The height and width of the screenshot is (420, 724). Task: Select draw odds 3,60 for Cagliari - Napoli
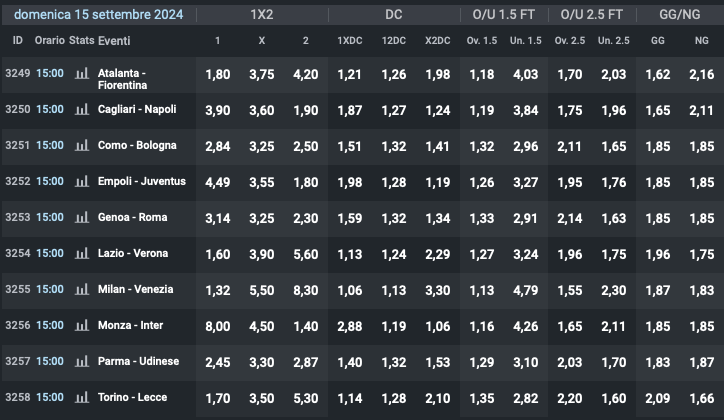tap(262, 110)
